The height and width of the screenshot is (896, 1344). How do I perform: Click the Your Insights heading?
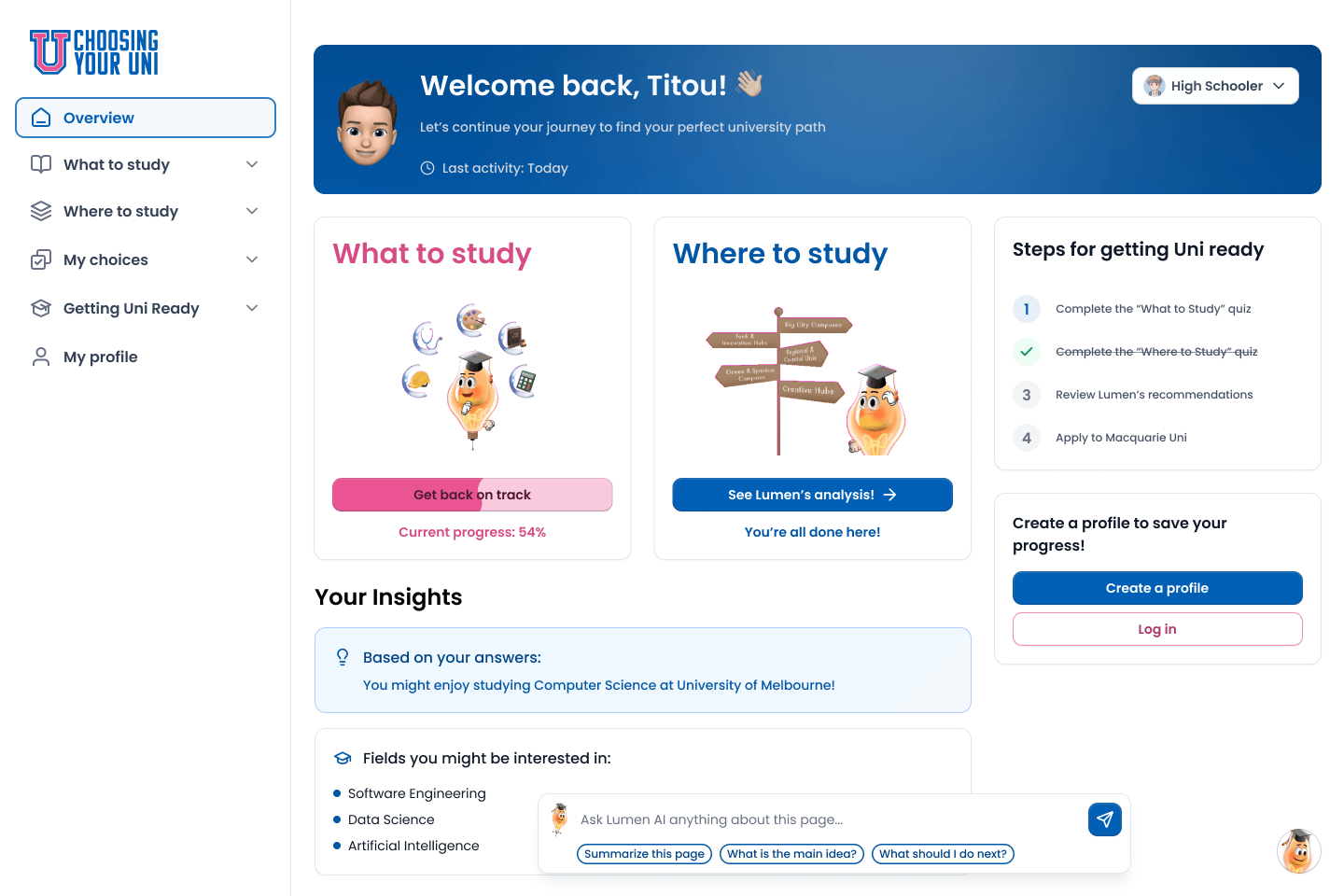pos(388,597)
